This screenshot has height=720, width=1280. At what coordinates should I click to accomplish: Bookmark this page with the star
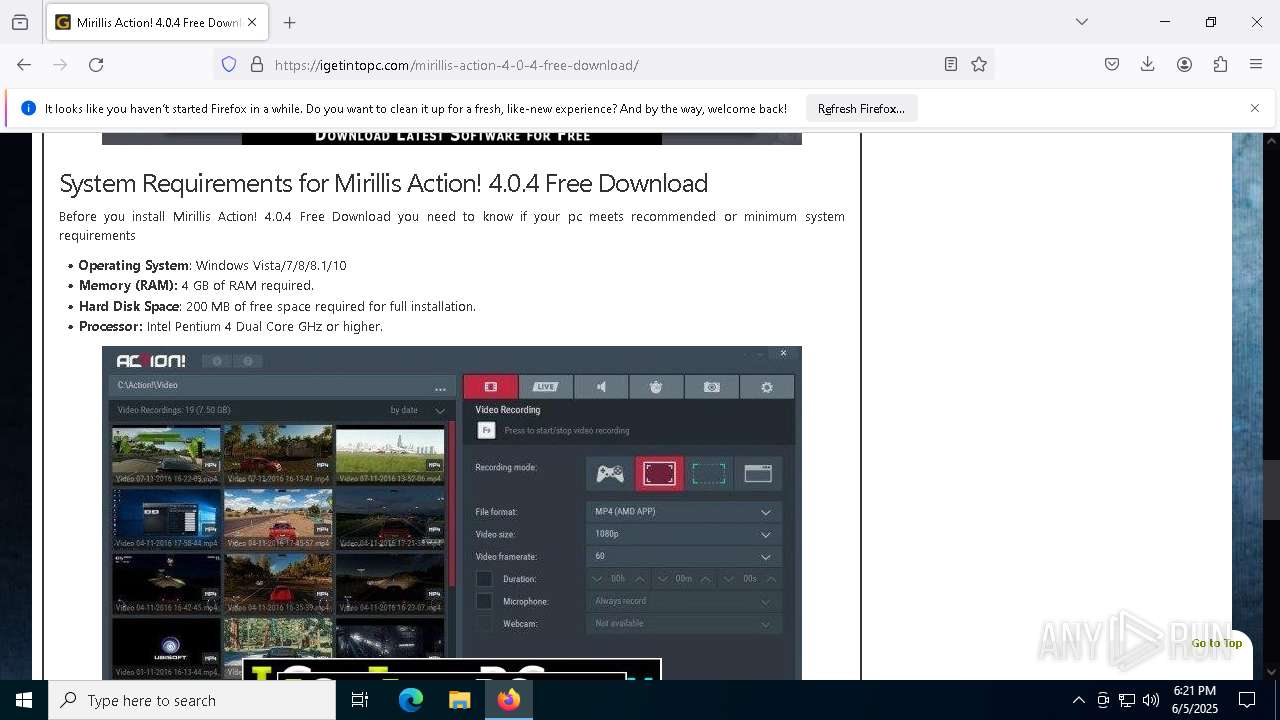pyautogui.click(x=979, y=64)
